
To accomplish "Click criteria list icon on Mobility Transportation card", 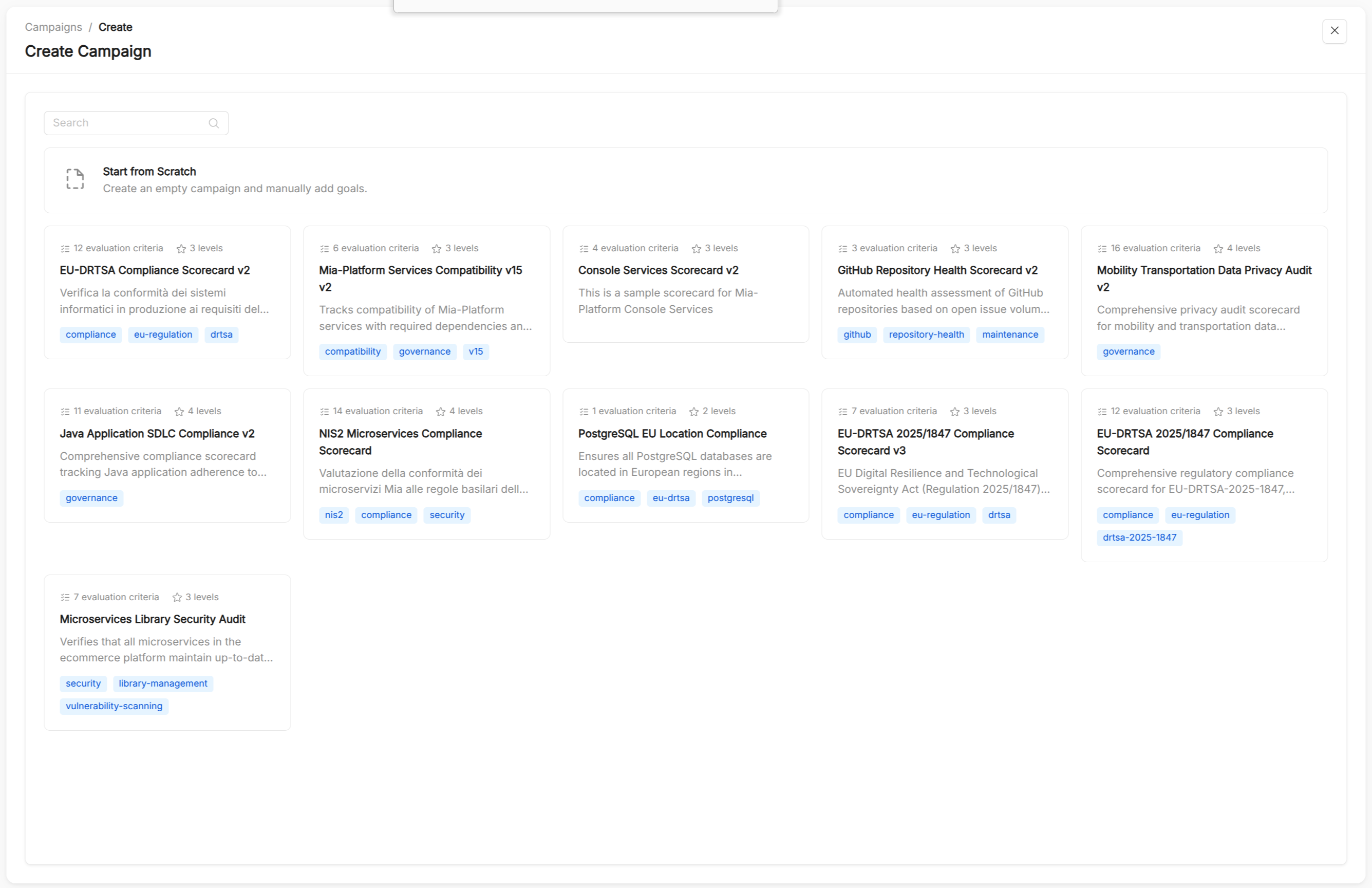I will point(1102,249).
